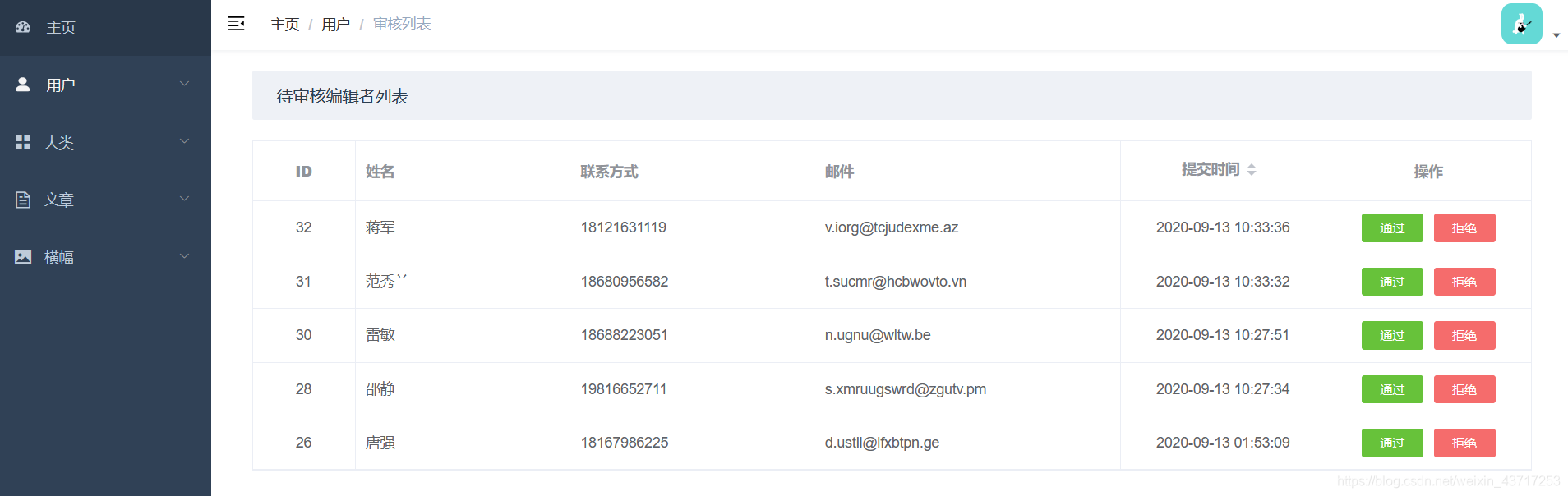This screenshot has width=1568, height=496.
Task: Click email s.xmruugswrd@zgutv.pm
Action: click(906, 389)
